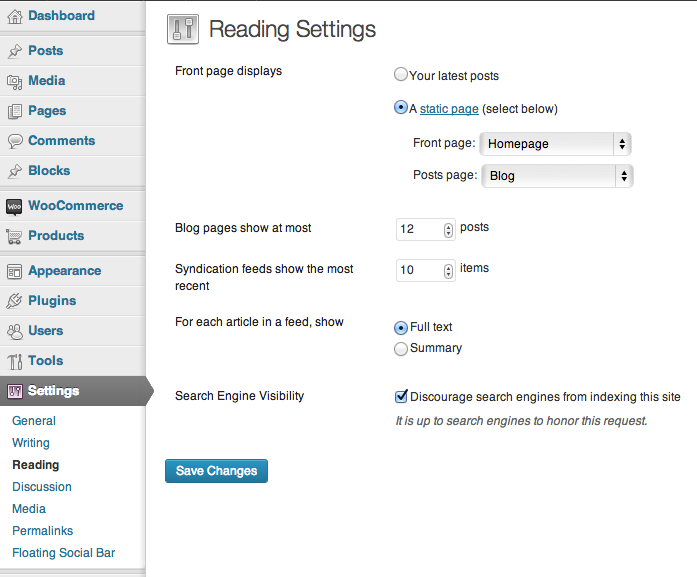The width and height of the screenshot is (697, 577).
Task: Click the Tools wrench icon
Action: point(15,361)
